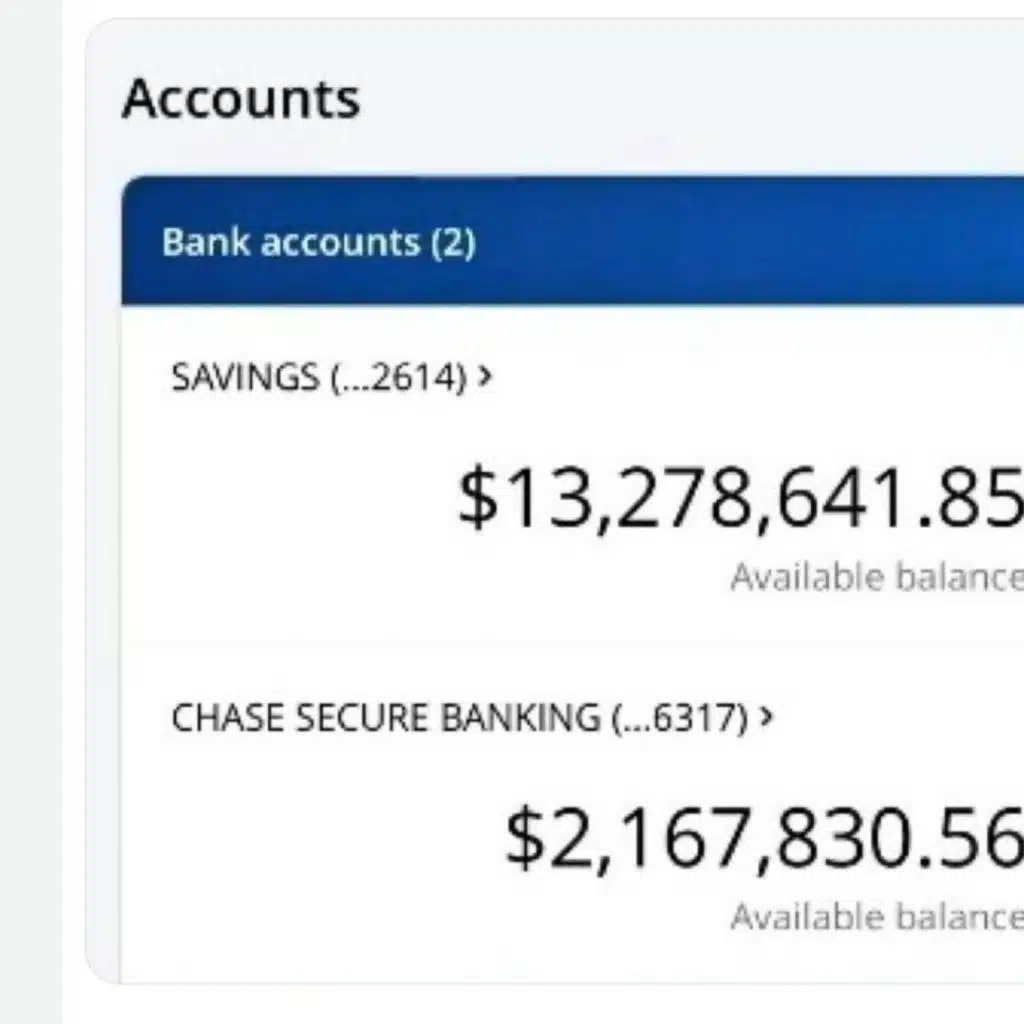Image resolution: width=1024 pixels, height=1024 pixels.
Task: Click the dollar sign of the $2,167,830.56 balance
Action: click(x=524, y=837)
